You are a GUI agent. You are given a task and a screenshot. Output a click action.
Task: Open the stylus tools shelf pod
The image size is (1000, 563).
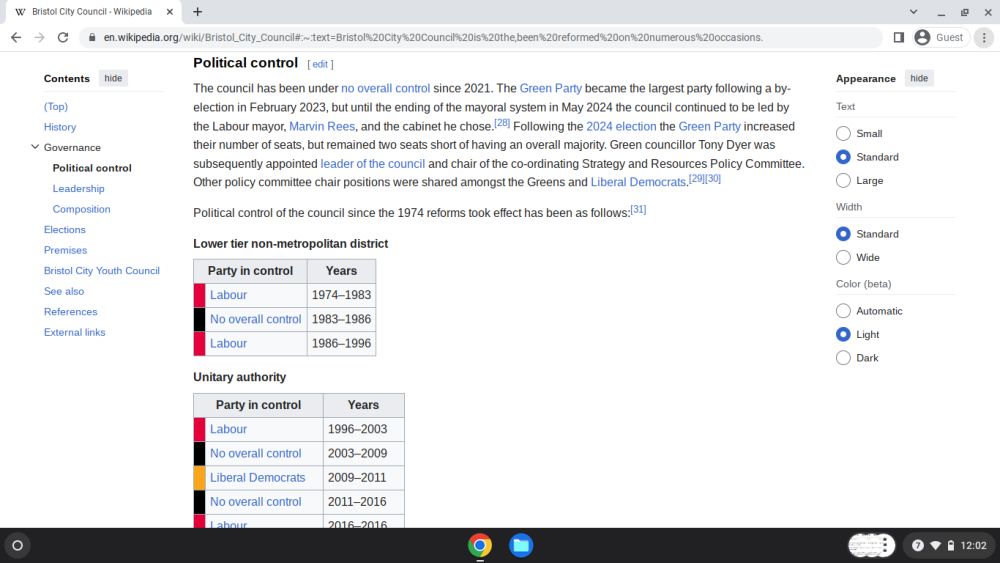point(872,545)
